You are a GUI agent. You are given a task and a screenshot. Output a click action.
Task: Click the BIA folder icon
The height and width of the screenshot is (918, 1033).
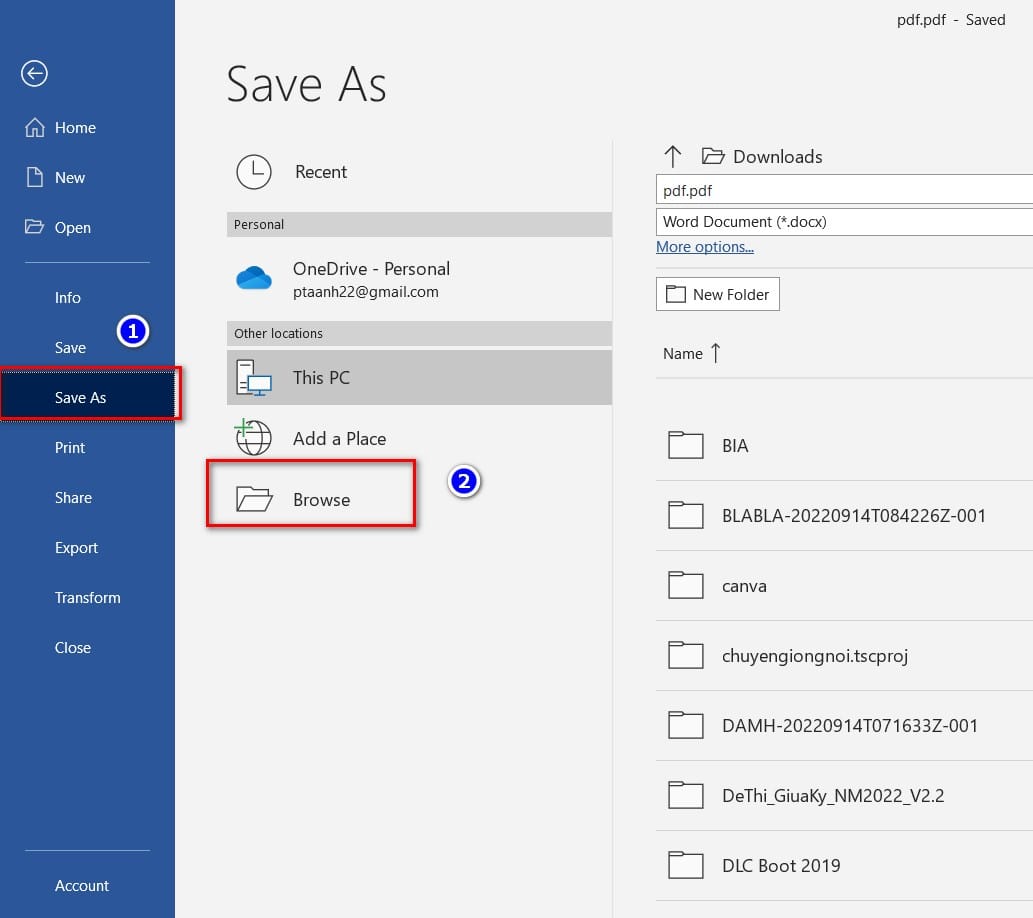[686, 445]
